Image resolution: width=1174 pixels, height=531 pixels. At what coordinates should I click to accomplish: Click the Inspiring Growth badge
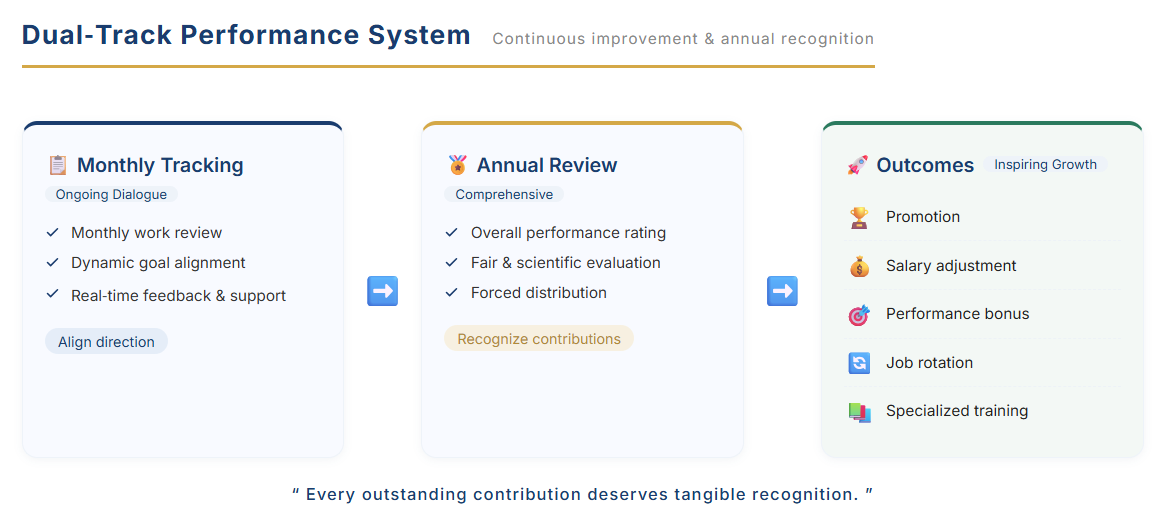(x=1045, y=165)
